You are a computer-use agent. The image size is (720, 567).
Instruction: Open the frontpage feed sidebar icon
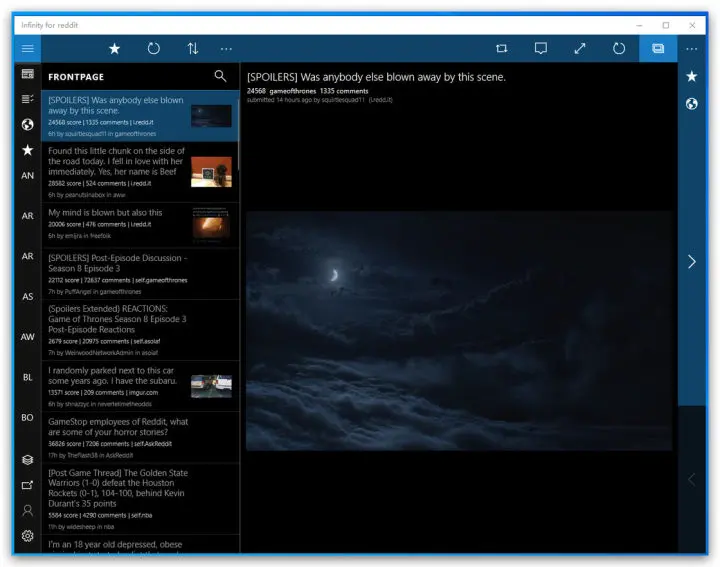click(28, 74)
